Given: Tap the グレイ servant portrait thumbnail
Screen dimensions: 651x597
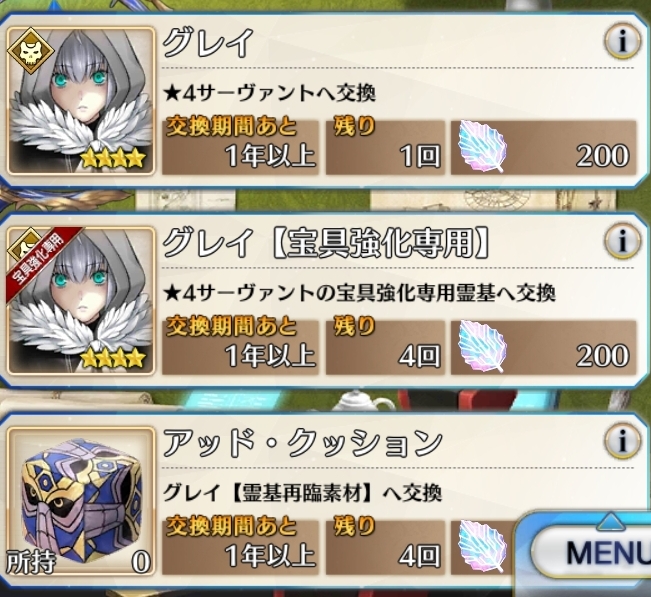Looking at the screenshot, I should (x=81, y=101).
